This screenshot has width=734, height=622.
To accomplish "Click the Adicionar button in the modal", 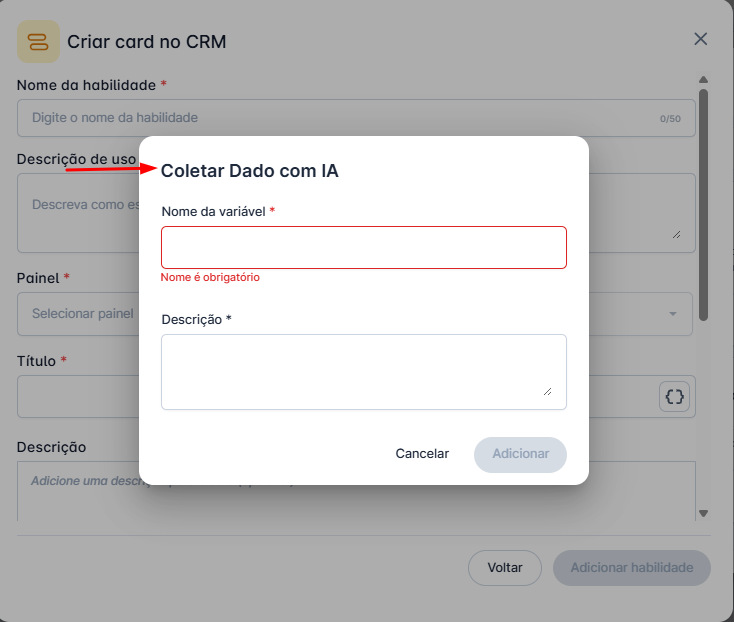I will pos(520,454).
